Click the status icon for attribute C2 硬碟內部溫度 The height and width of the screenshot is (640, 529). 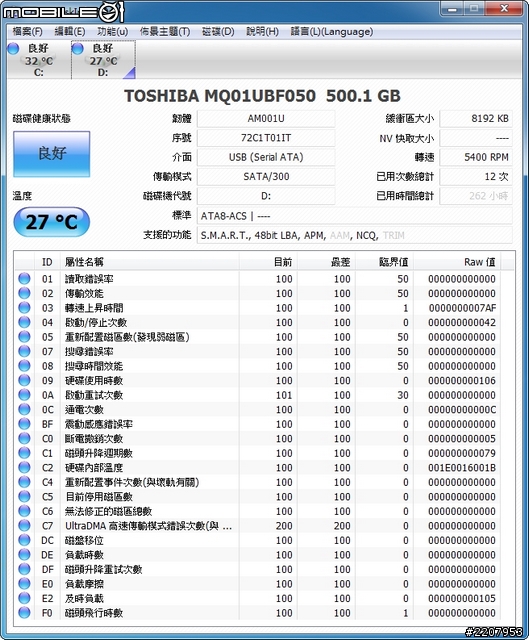pos(24,467)
